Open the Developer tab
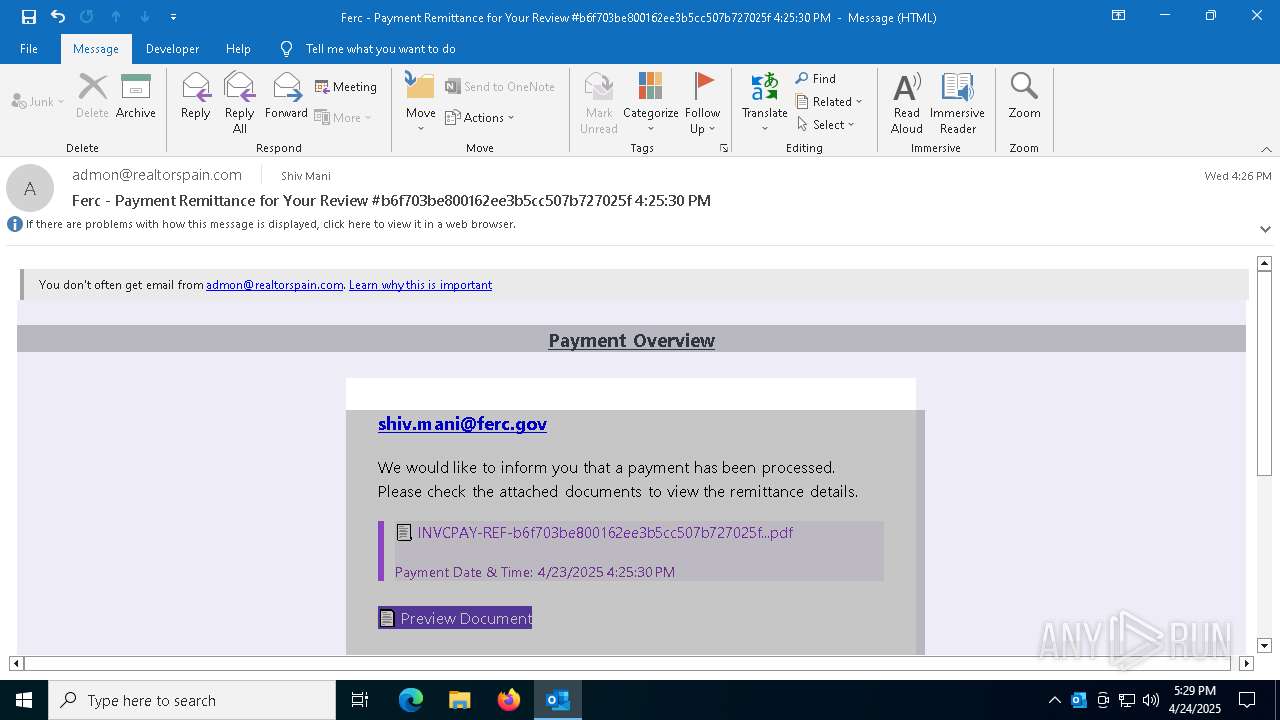The height and width of the screenshot is (720, 1280). pos(172,49)
